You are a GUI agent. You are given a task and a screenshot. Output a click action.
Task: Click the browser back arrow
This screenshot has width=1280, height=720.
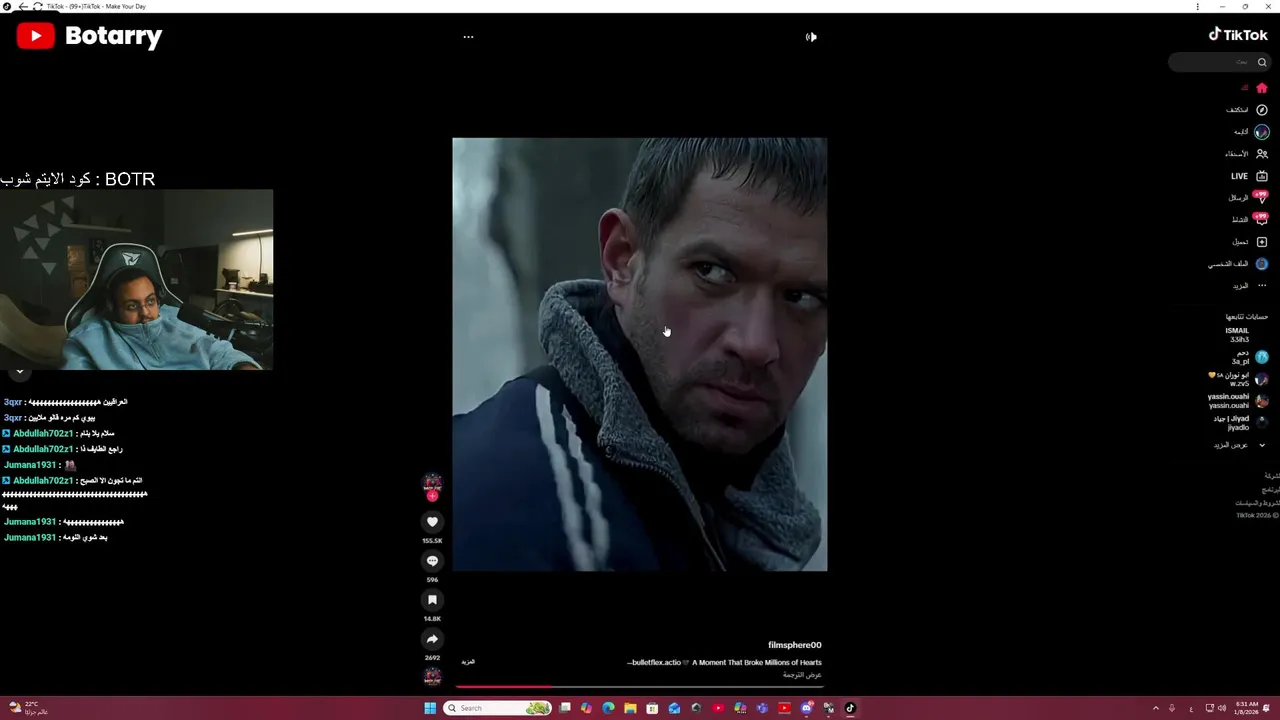(x=23, y=6)
